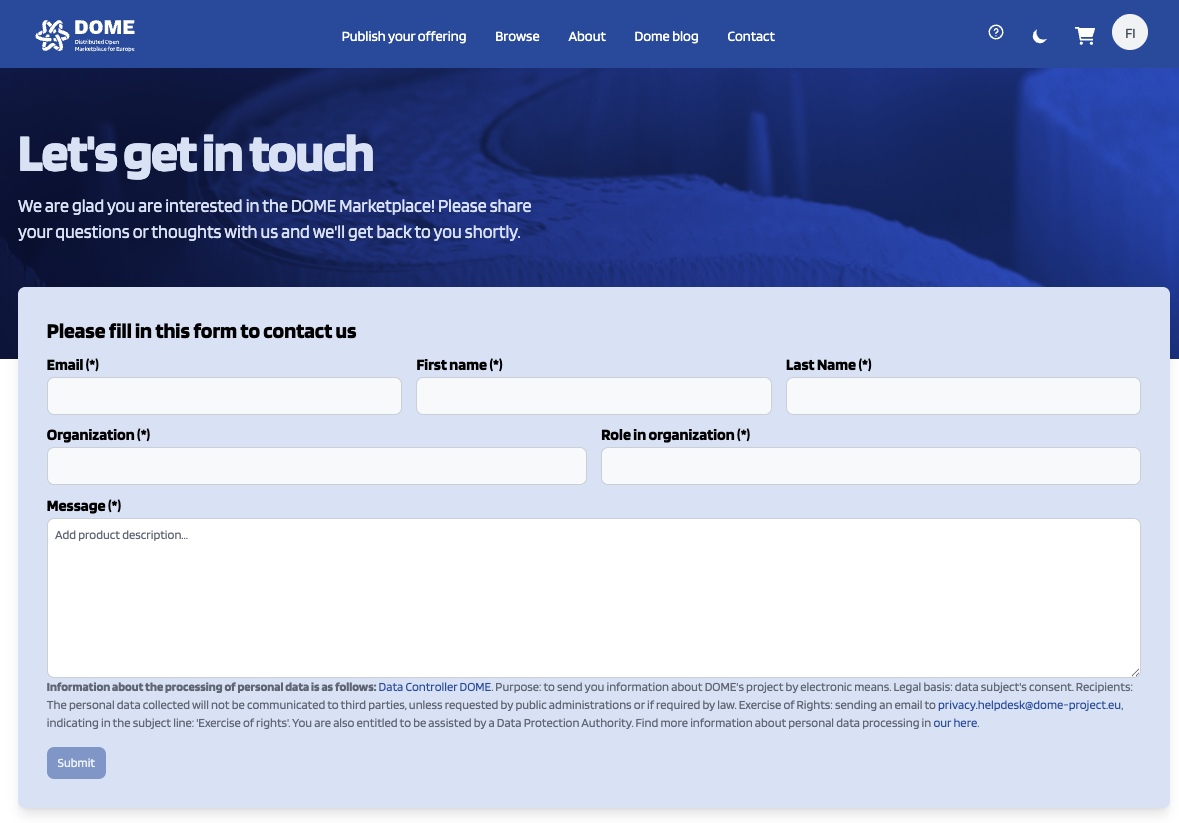Click inside the Message text area
The image size is (1179, 823).
pyautogui.click(x=593, y=597)
